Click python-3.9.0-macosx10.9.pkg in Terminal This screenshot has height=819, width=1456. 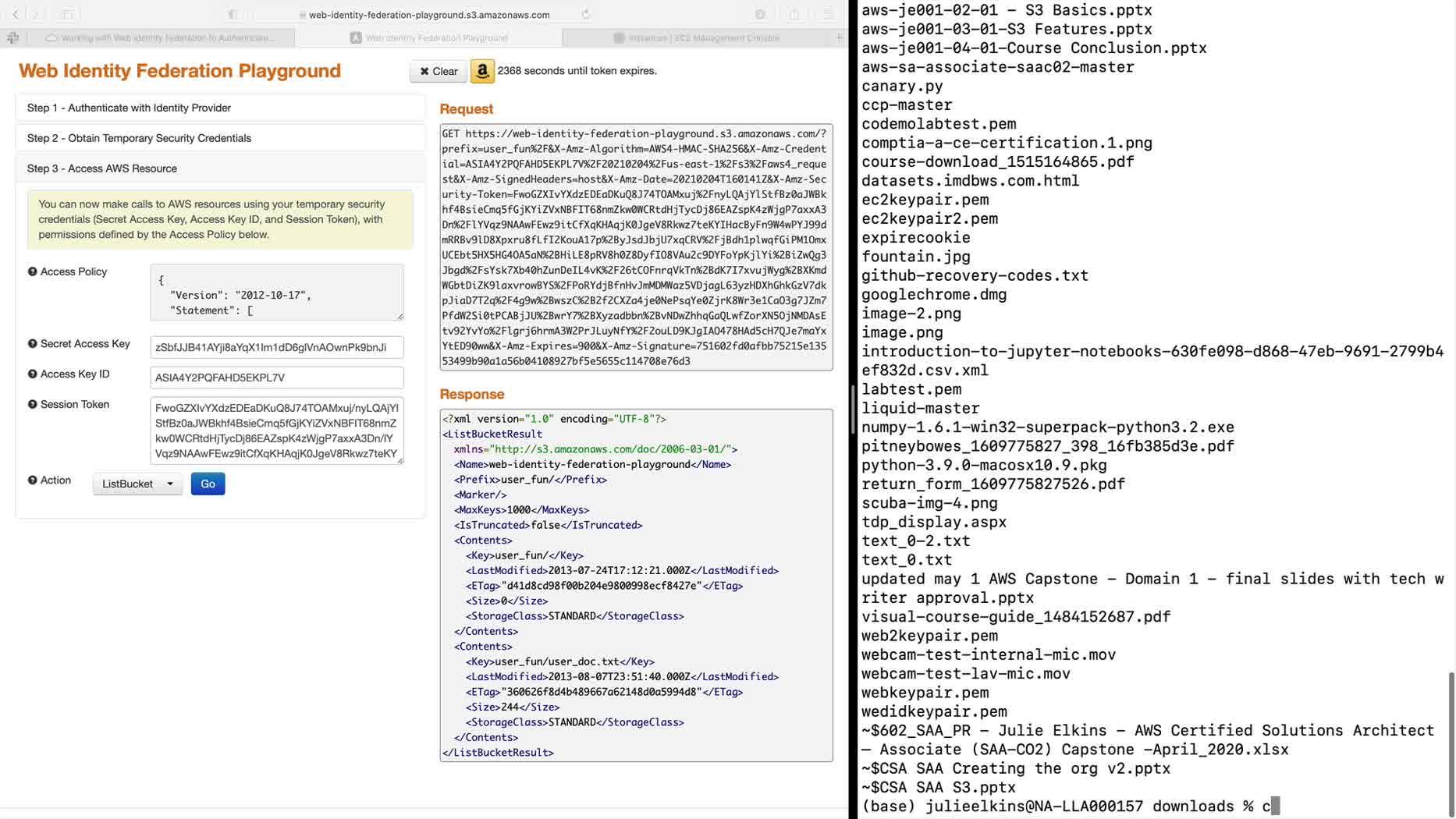click(984, 465)
